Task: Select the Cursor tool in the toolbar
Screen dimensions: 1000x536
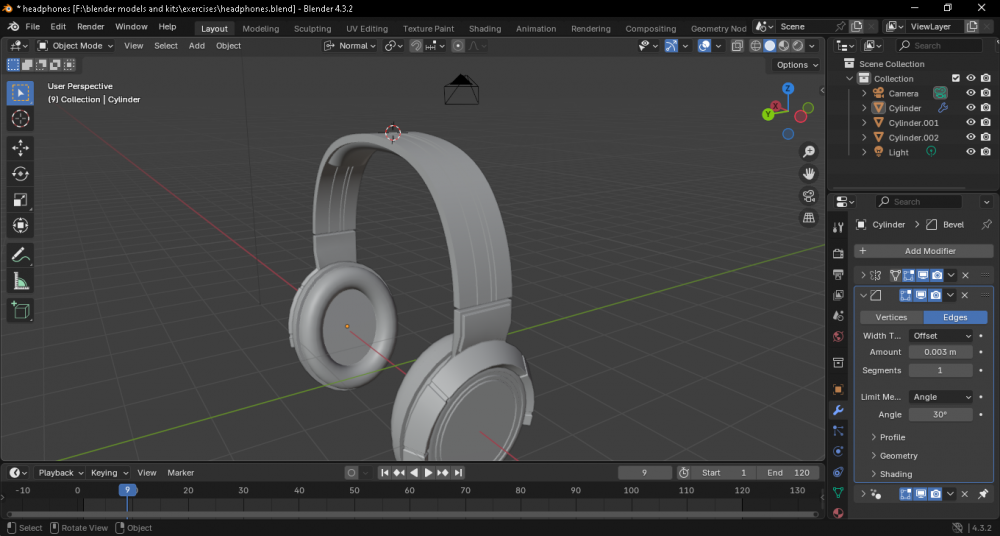Action: (20, 119)
